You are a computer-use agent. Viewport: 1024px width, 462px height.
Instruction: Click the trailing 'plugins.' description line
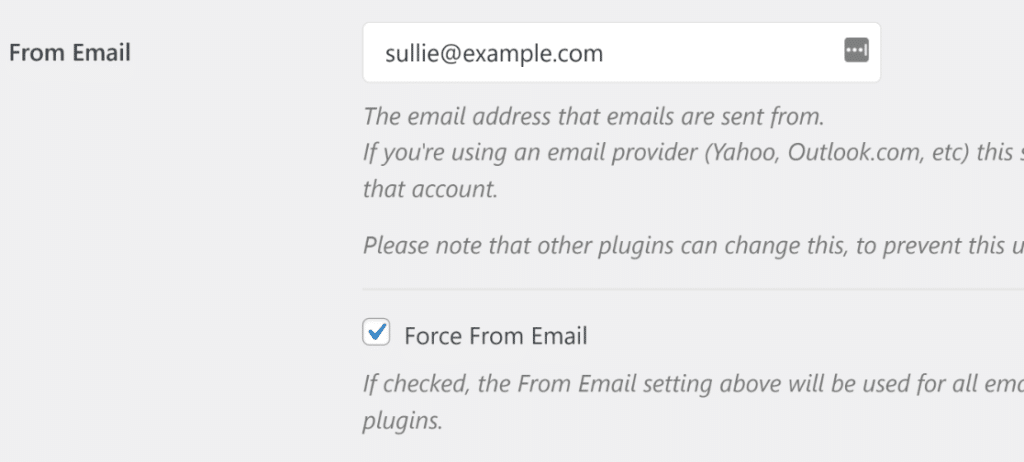pyautogui.click(x=403, y=421)
